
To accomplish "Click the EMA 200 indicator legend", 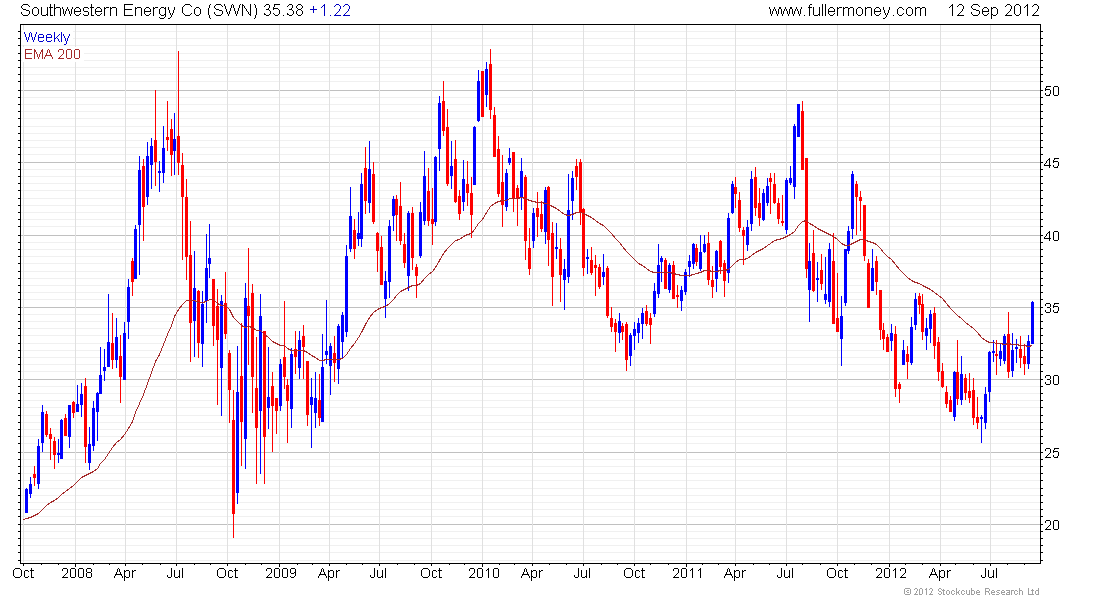I will coord(52,53).
